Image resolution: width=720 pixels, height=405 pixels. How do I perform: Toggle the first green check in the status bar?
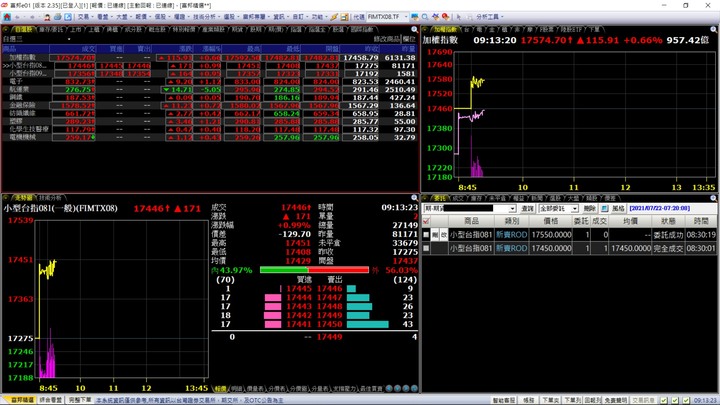click(664, 400)
